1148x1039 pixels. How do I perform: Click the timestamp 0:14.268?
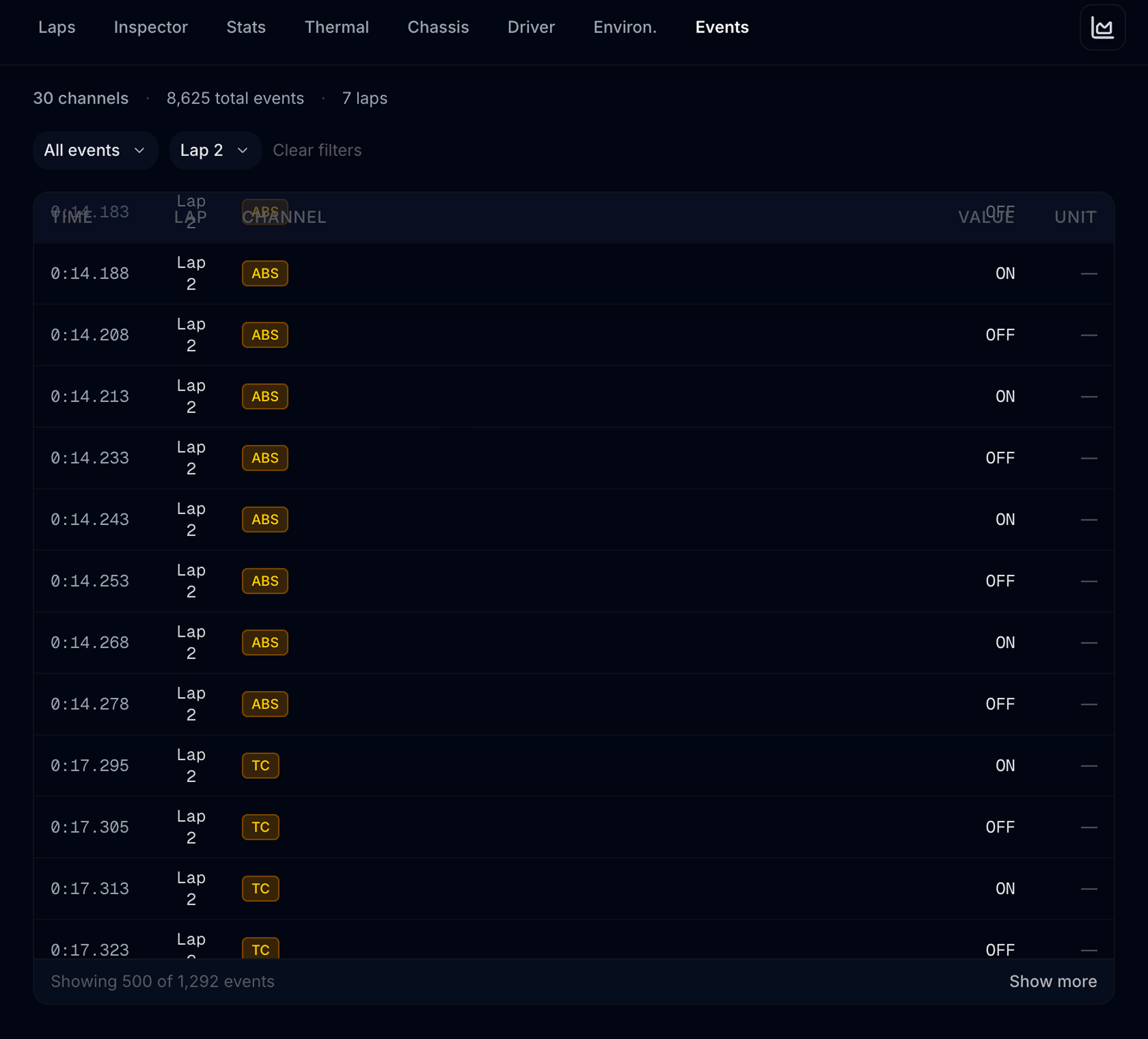pyautogui.click(x=90, y=642)
